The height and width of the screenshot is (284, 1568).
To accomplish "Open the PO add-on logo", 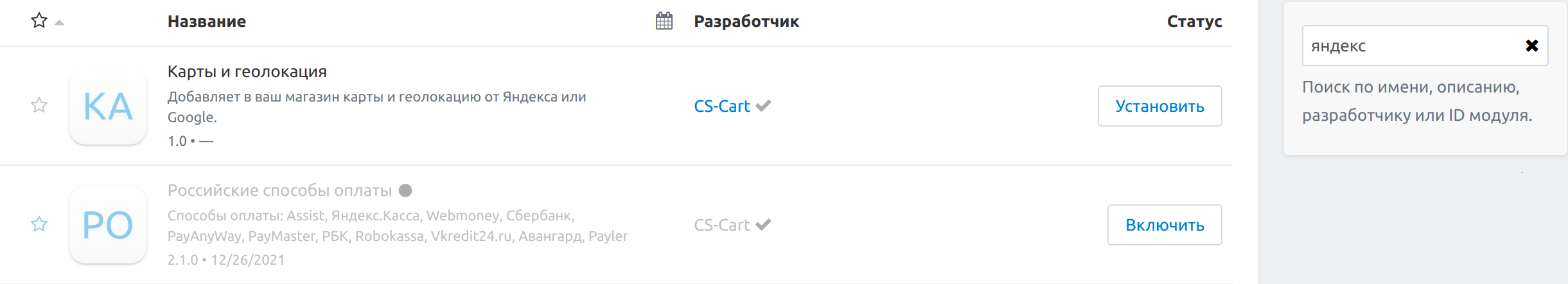I will pos(108,225).
